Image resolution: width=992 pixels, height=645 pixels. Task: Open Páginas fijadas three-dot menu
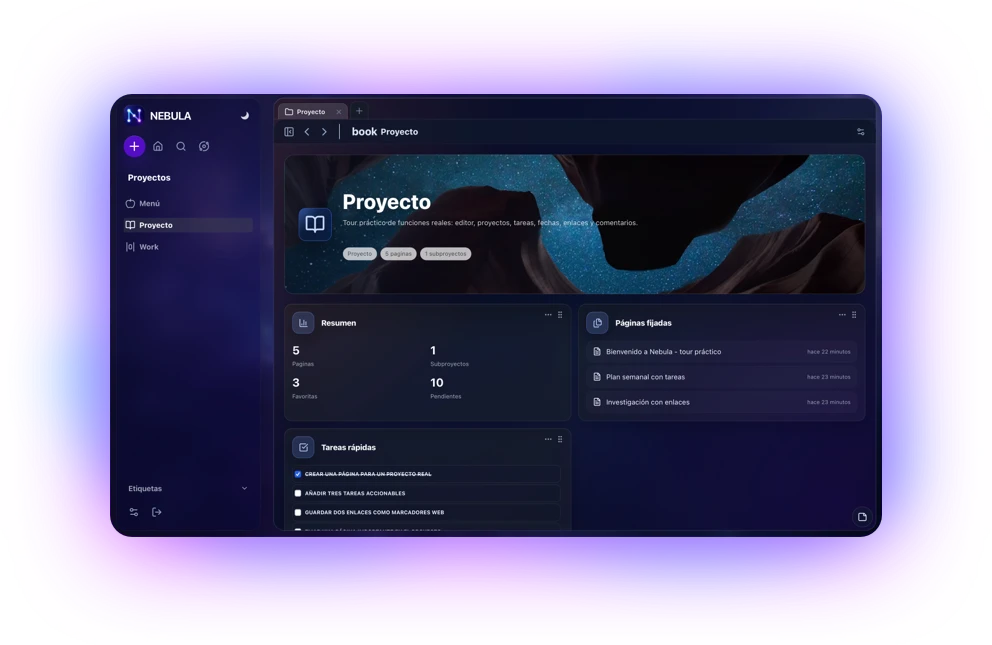click(x=842, y=315)
